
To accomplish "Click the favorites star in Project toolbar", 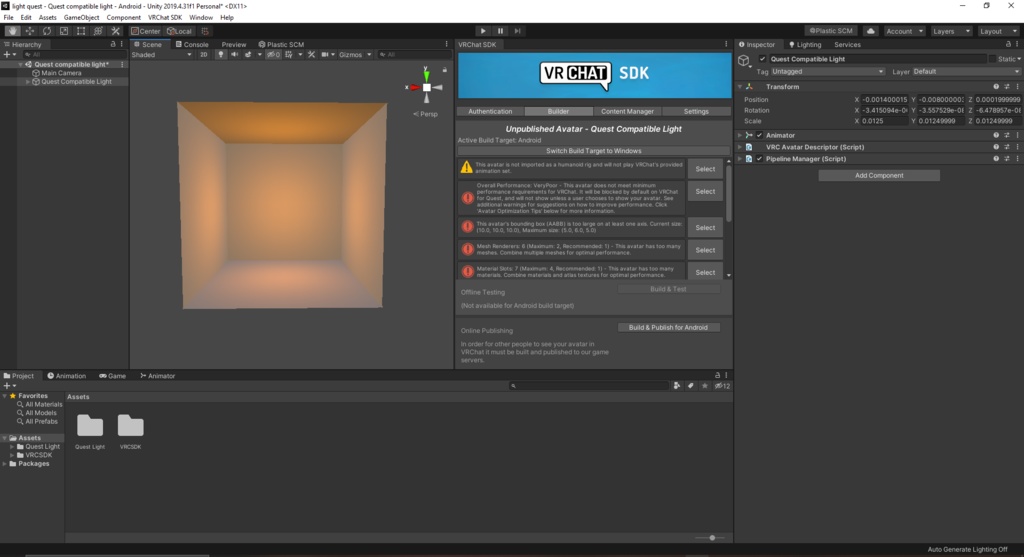I will 705,386.
